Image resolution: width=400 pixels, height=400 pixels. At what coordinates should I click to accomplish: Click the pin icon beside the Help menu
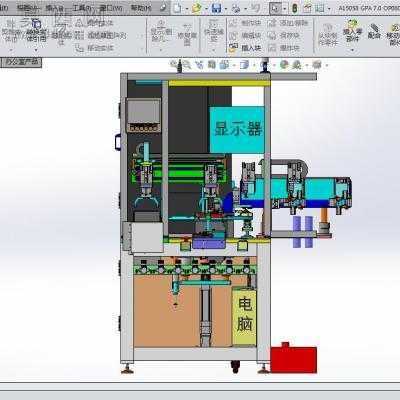click(163, 8)
